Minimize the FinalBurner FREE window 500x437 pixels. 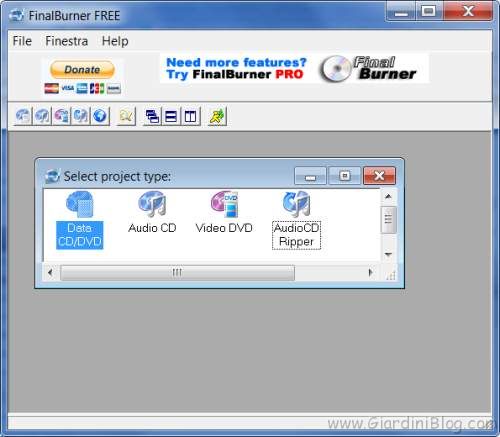pos(401,12)
